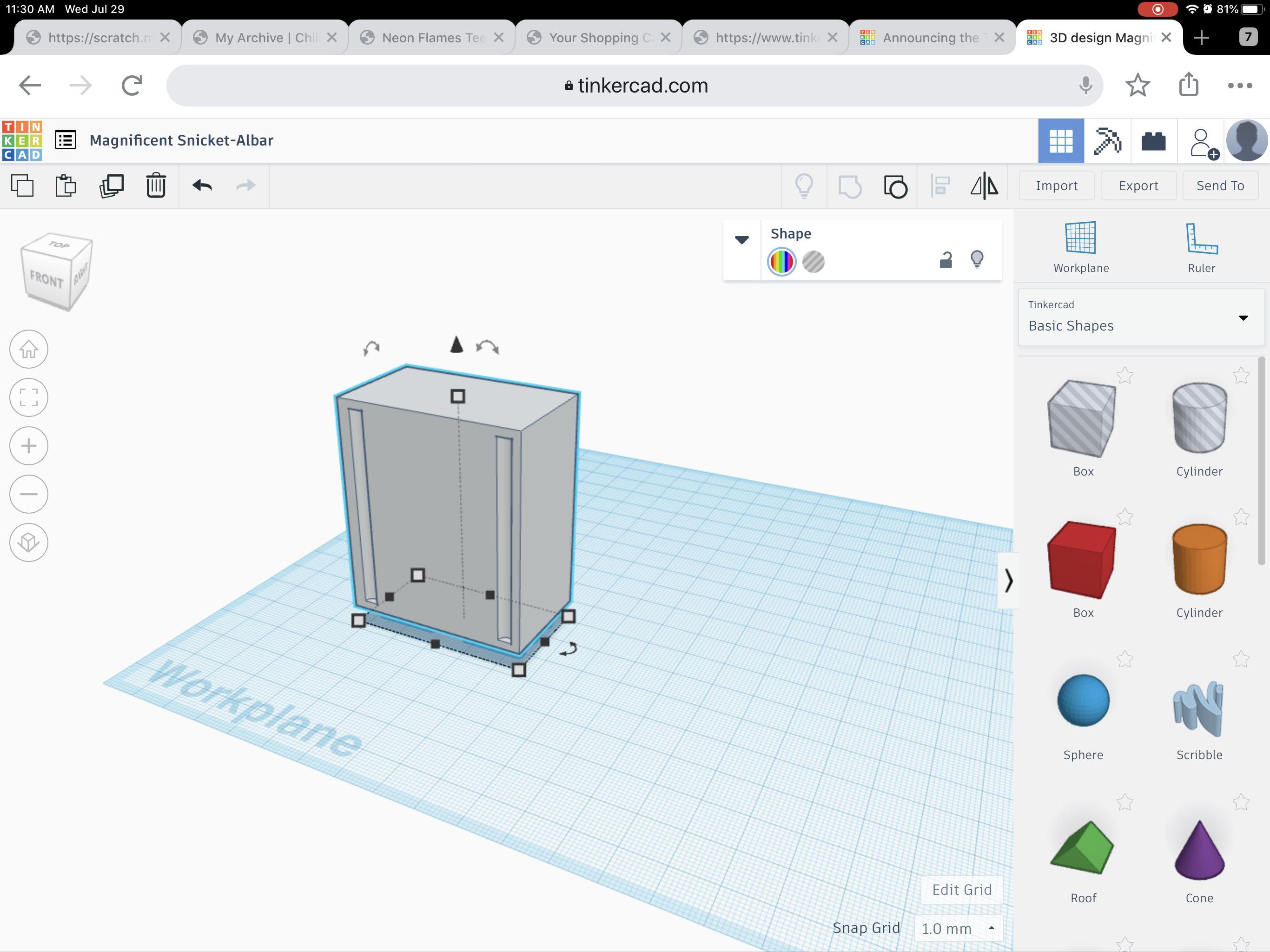Open user profile avatar

(1246, 141)
